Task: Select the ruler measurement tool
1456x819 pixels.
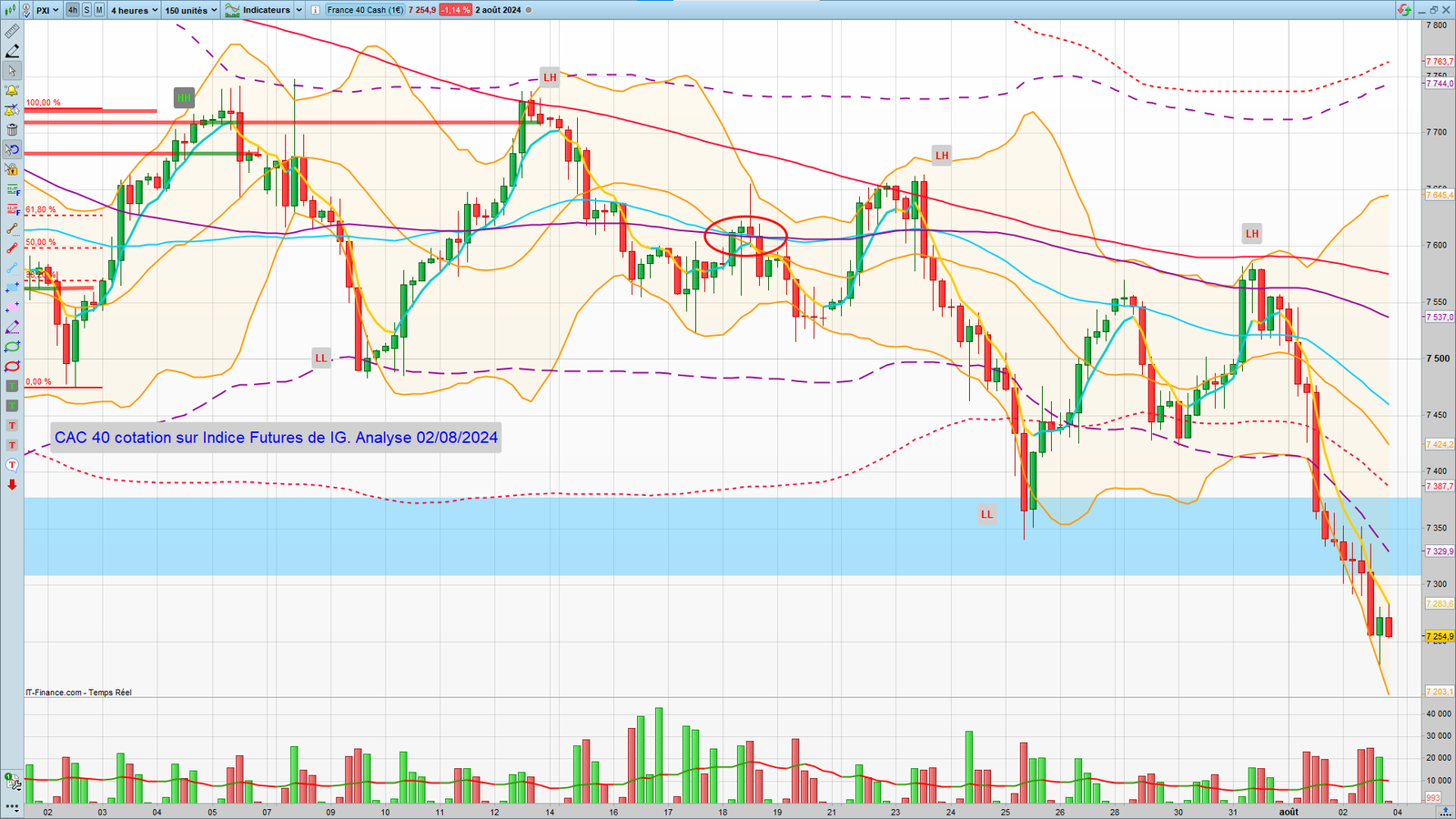Action: 12,32
